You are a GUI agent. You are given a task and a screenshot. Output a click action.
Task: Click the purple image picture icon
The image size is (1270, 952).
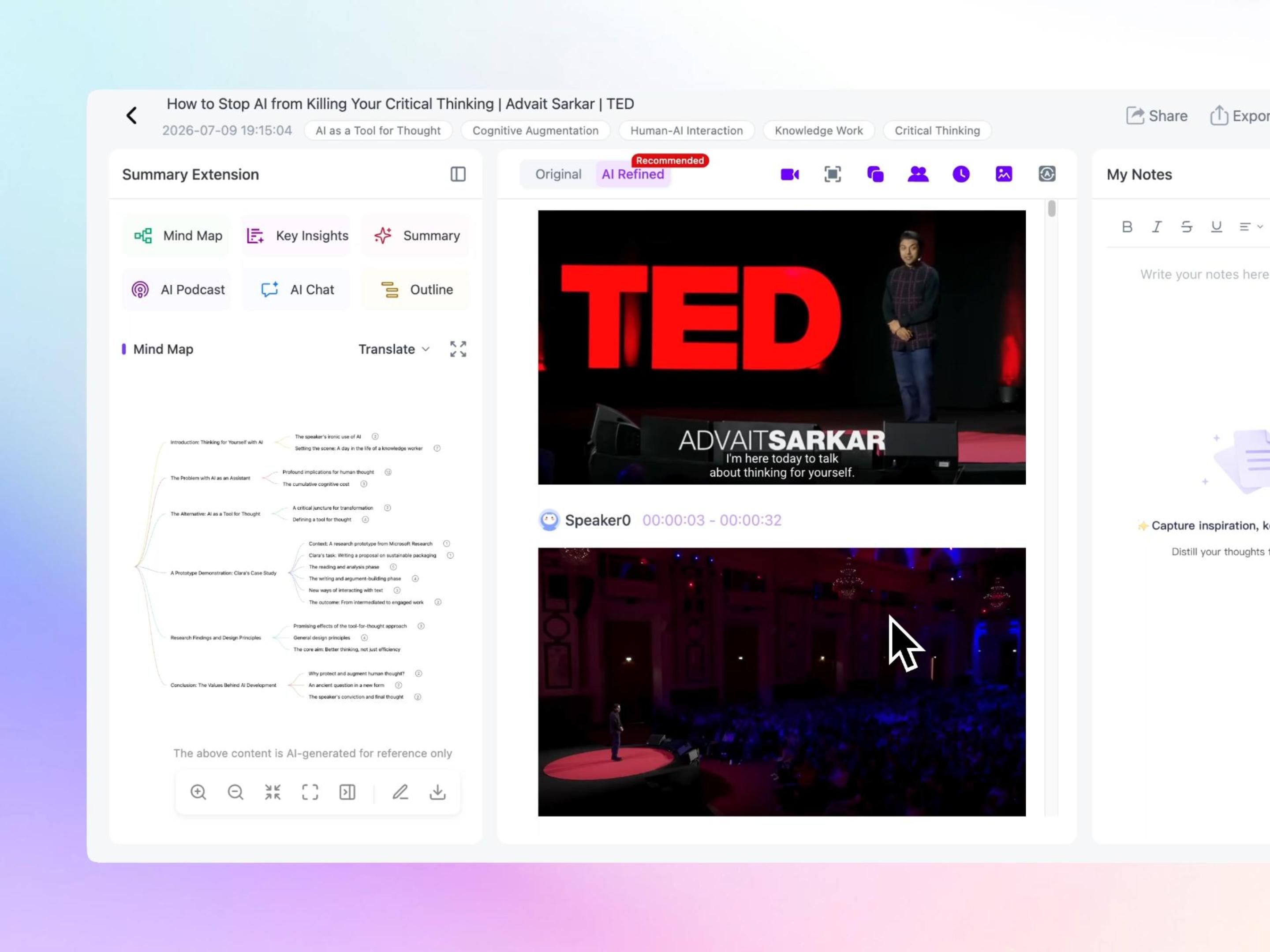click(1004, 174)
